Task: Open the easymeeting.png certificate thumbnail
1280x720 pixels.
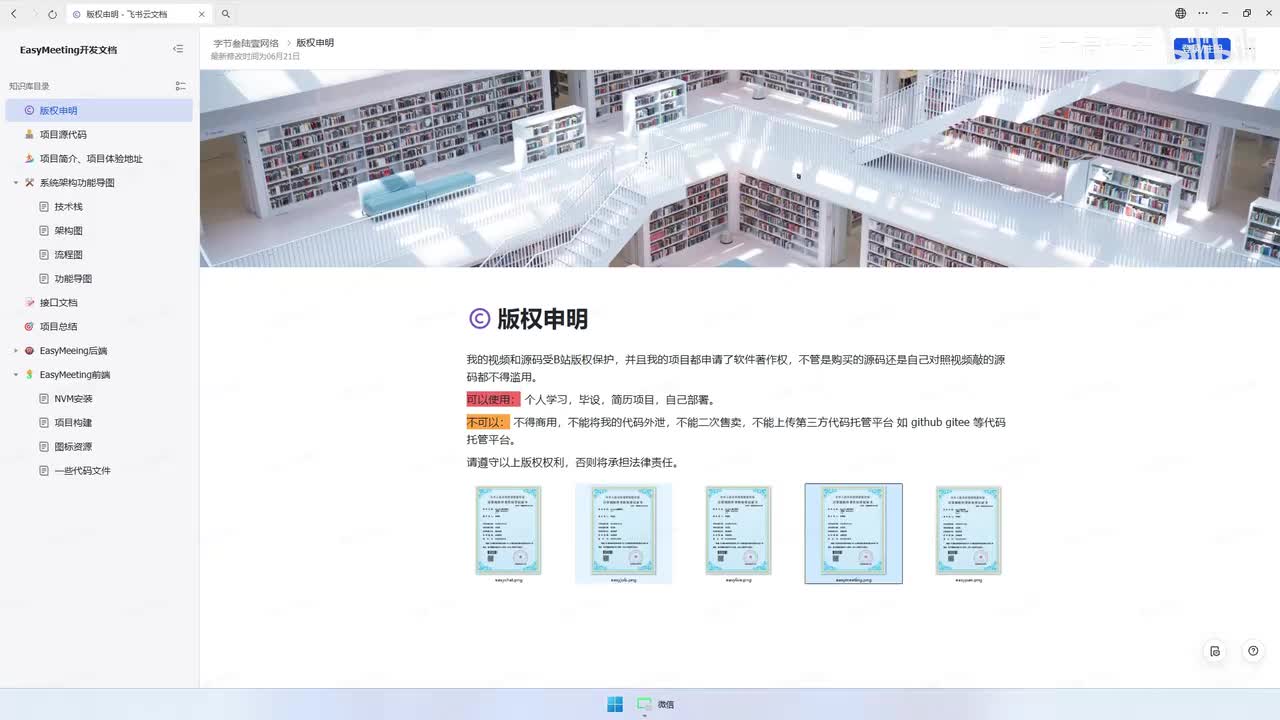Action: [x=853, y=533]
